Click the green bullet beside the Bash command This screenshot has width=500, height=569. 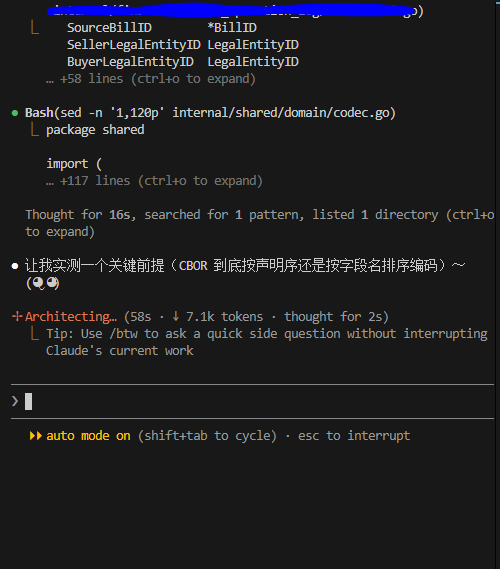click(x=15, y=113)
